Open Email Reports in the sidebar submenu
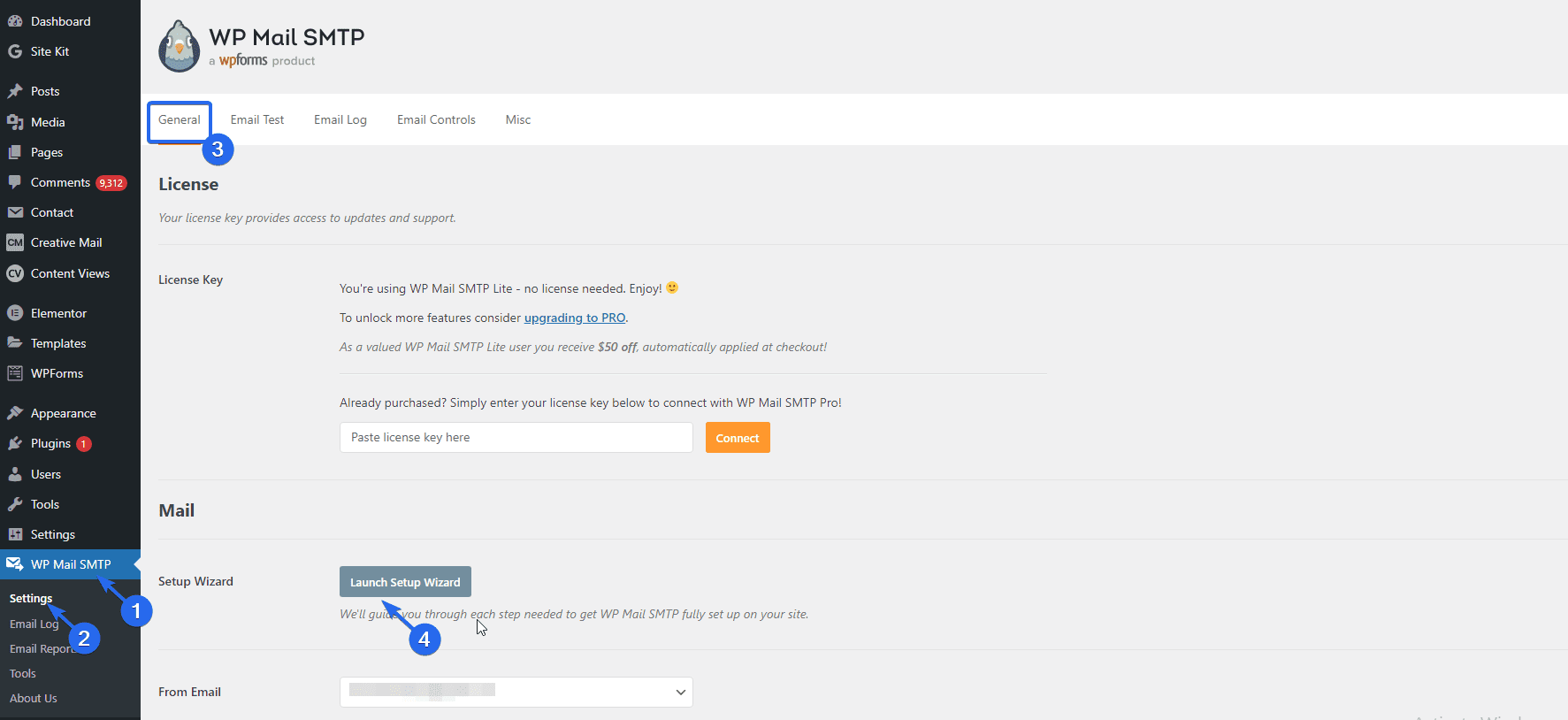This screenshot has height=720, width=1568. click(x=42, y=648)
